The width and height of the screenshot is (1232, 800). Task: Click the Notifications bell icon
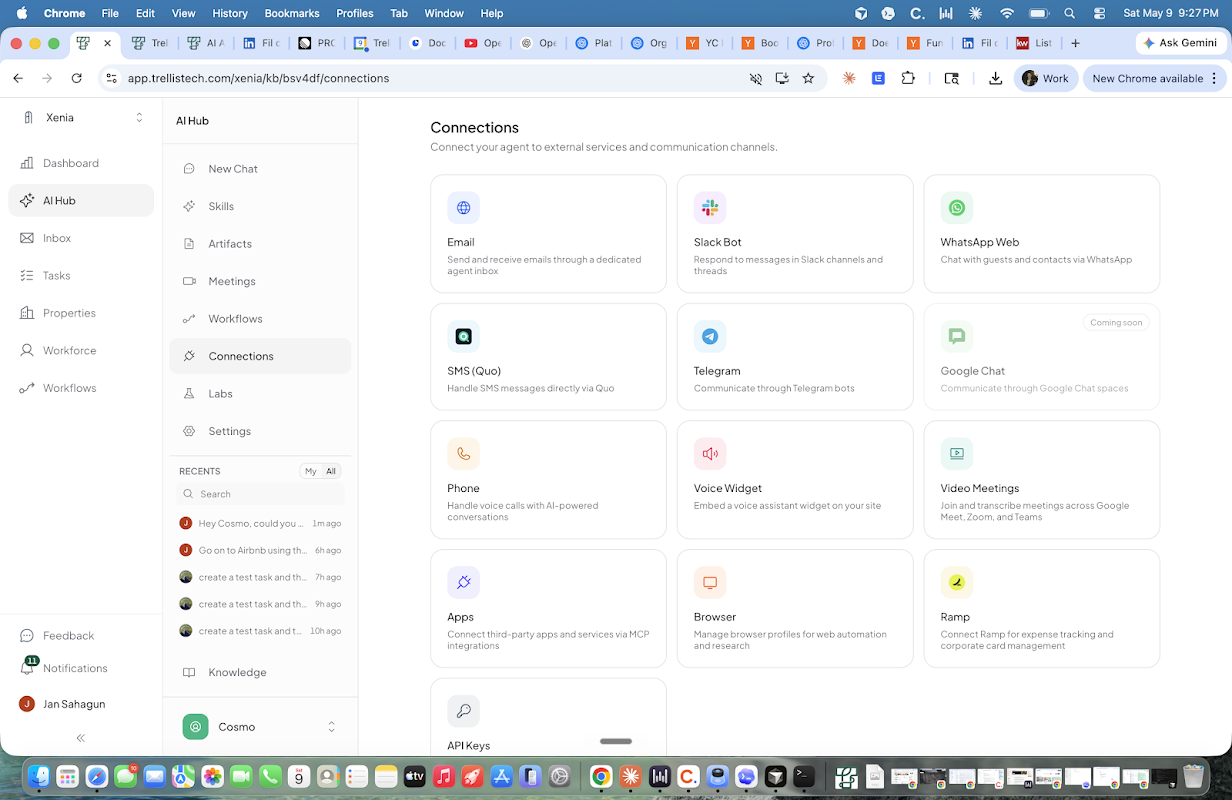[27, 668]
